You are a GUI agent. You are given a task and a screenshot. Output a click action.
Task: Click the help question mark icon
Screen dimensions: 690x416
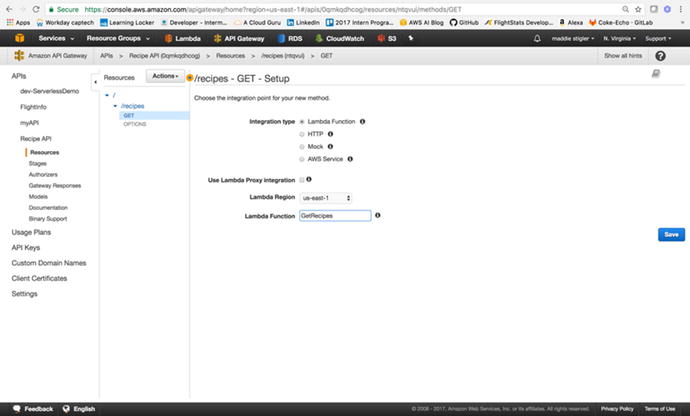(660, 56)
